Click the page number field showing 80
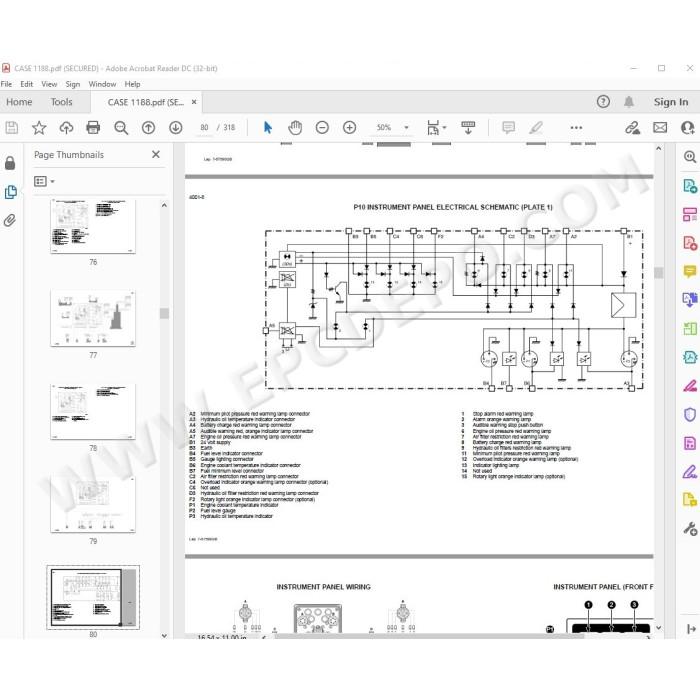The width and height of the screenshot is (700, 700). pos(204,128)
